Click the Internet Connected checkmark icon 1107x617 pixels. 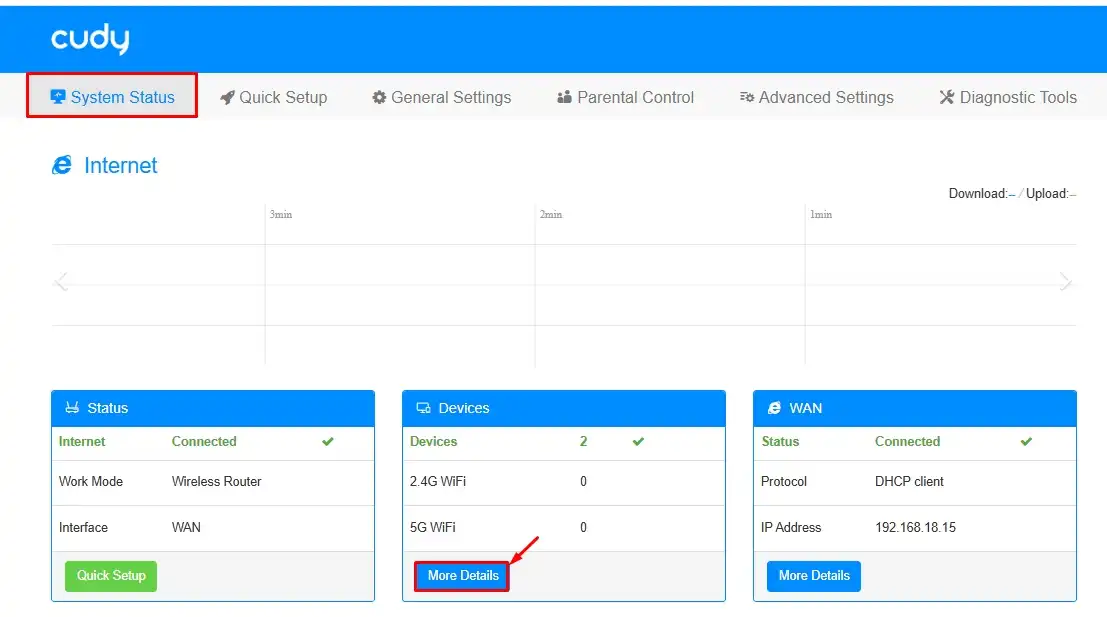tap(328, 442)
